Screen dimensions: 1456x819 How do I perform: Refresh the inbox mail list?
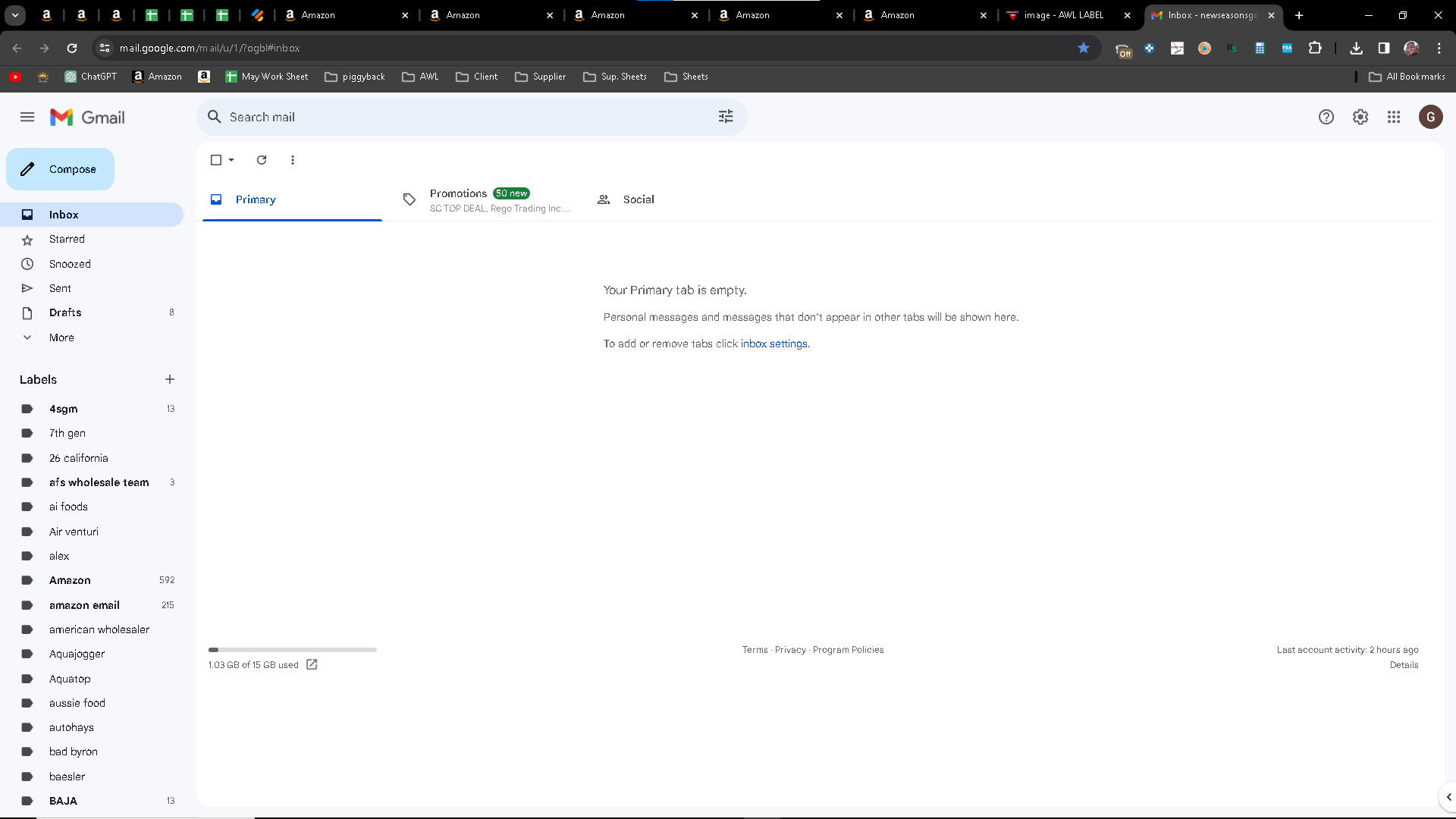tap(262, 160)
